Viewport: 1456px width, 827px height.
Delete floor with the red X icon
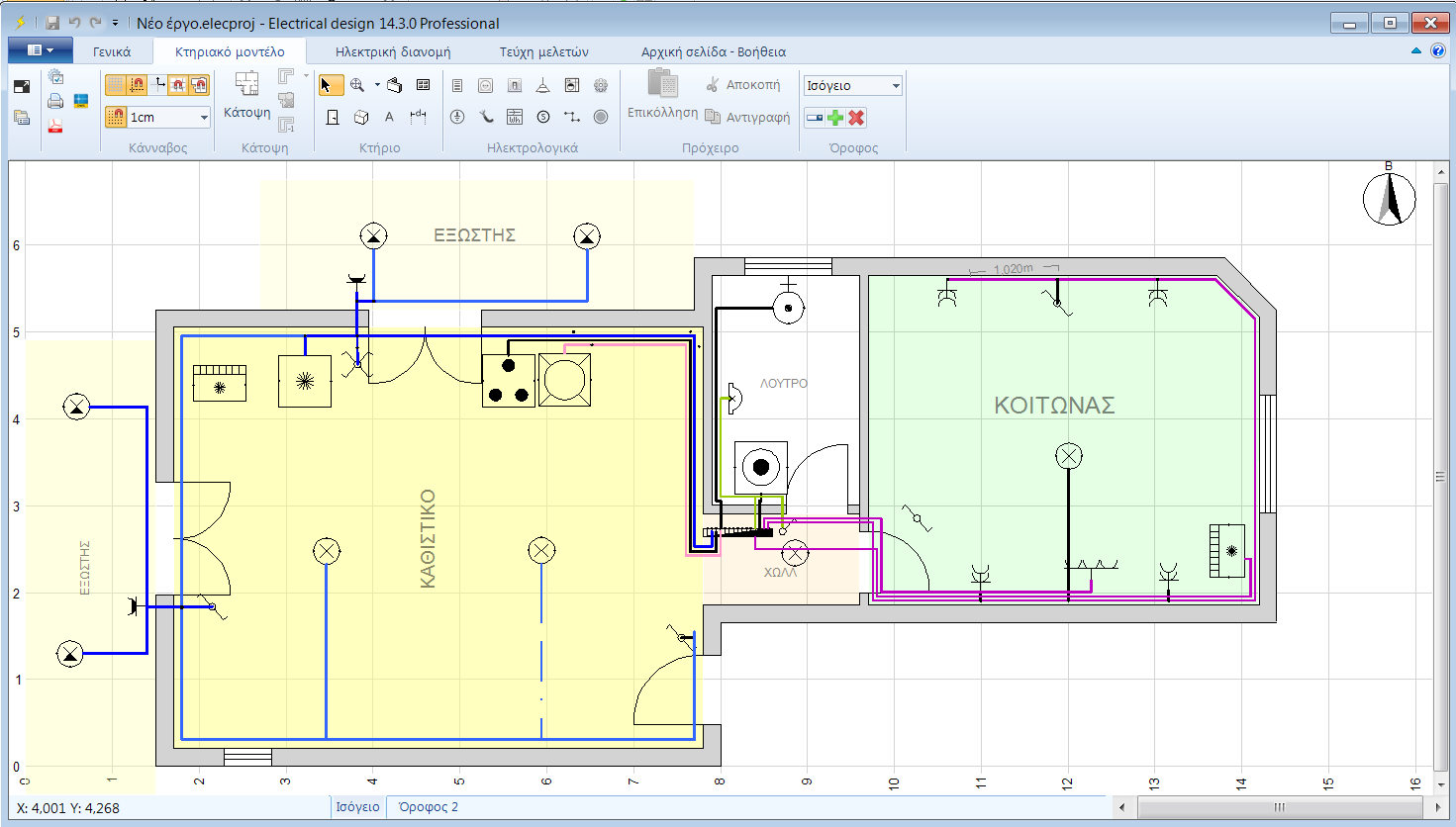point(856,118)
